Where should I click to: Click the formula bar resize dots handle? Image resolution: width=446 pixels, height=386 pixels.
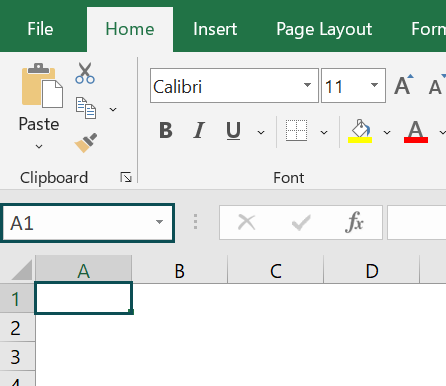[196, 222]
